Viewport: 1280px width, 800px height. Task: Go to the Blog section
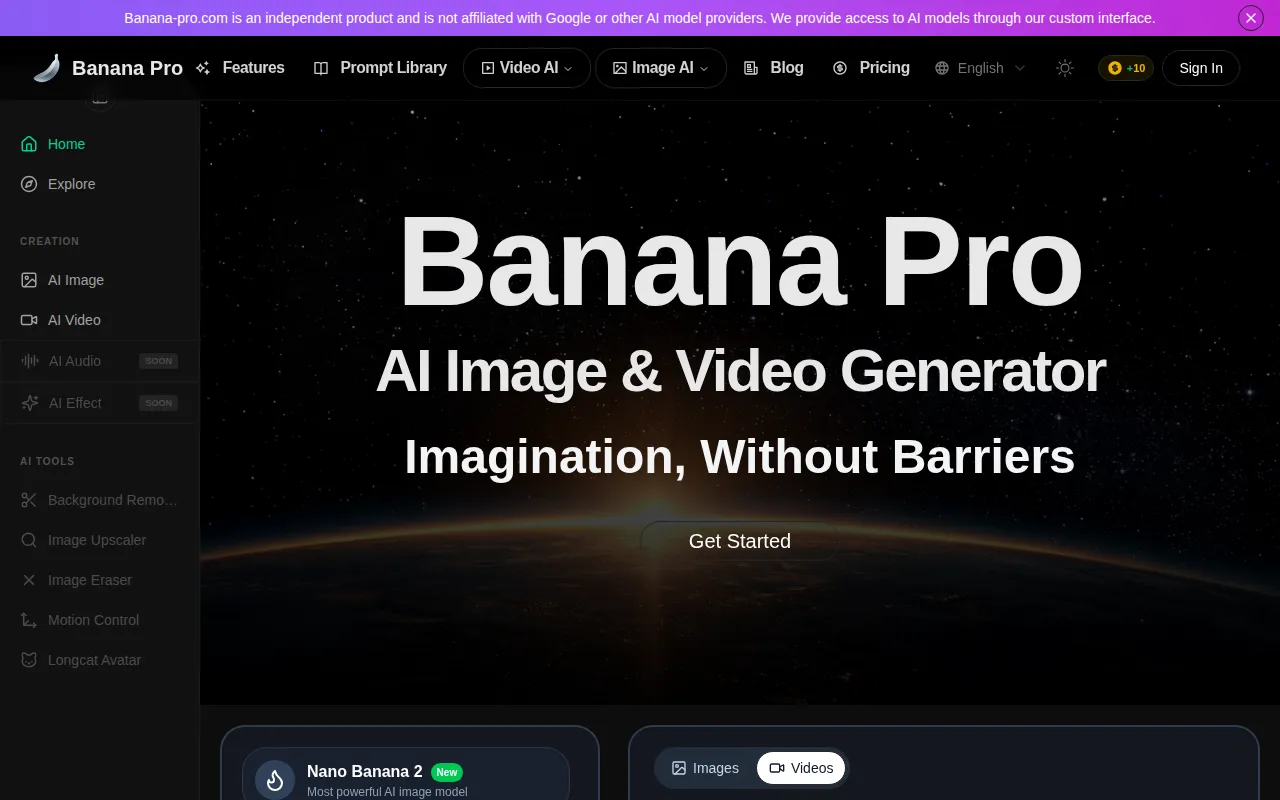click(x=774, y=68)
